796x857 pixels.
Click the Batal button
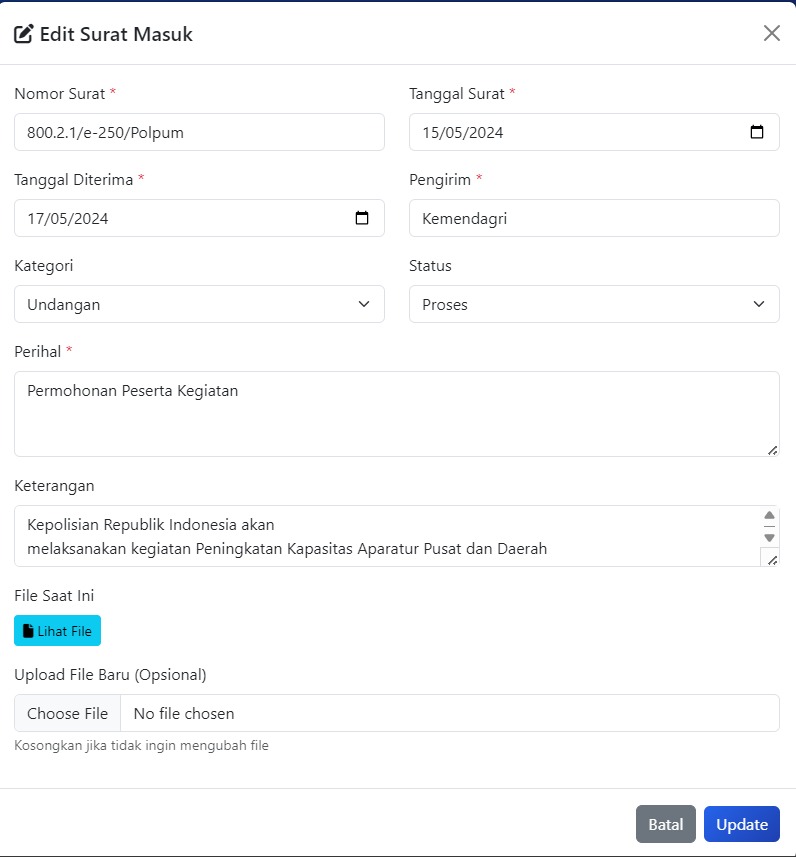point(665,824)
